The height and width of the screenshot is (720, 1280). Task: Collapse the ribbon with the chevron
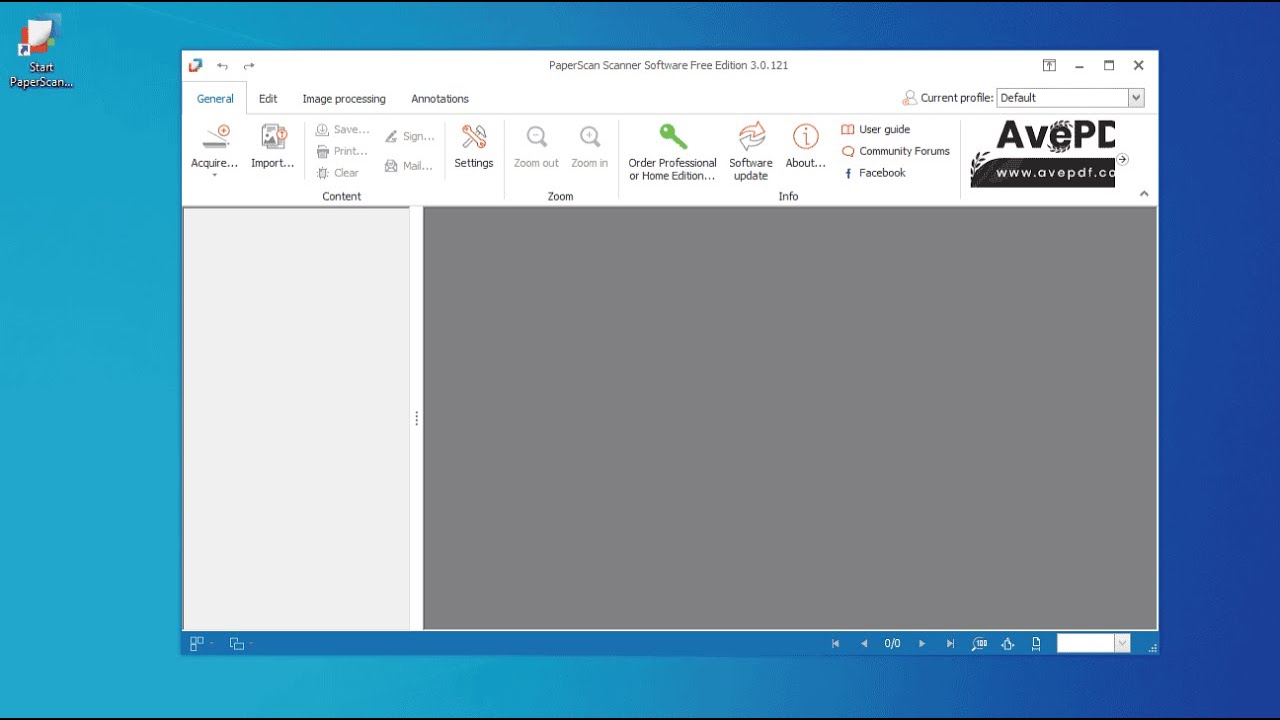click(x=1144, y=194)
